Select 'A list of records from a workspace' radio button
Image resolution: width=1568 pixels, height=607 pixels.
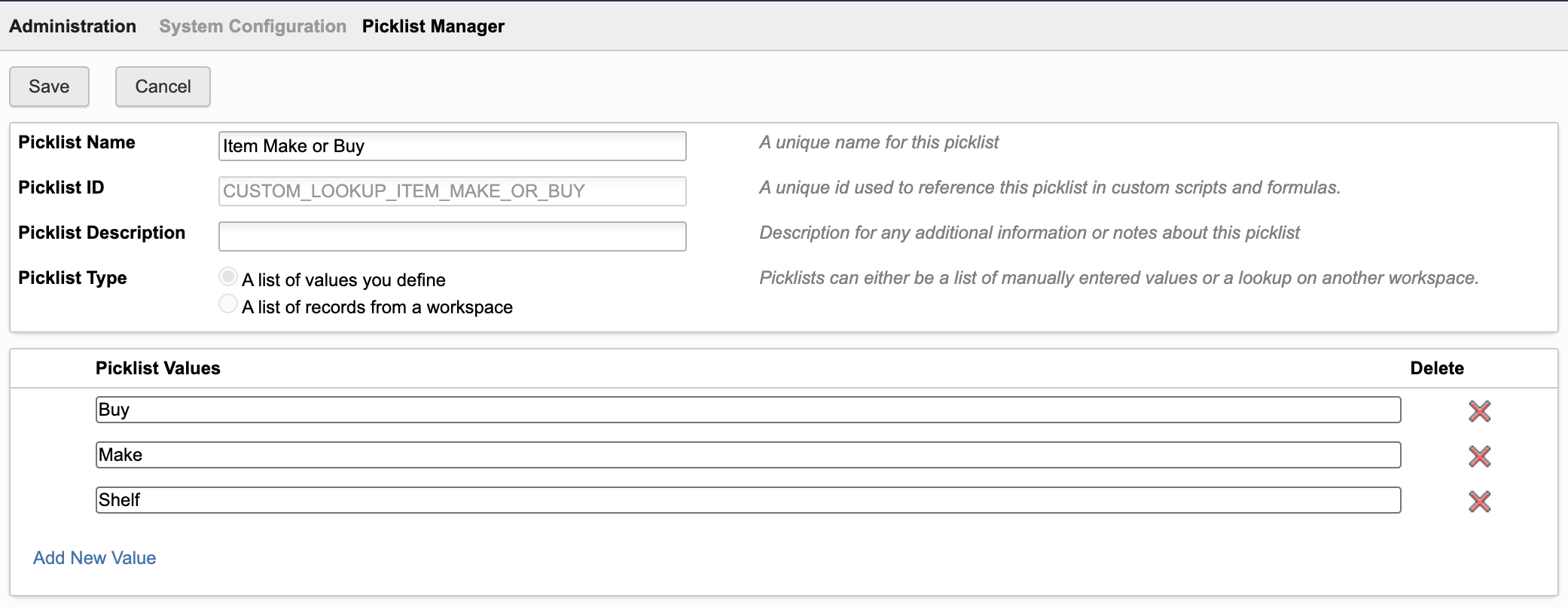pyautogui.click(x=228, y=304)
